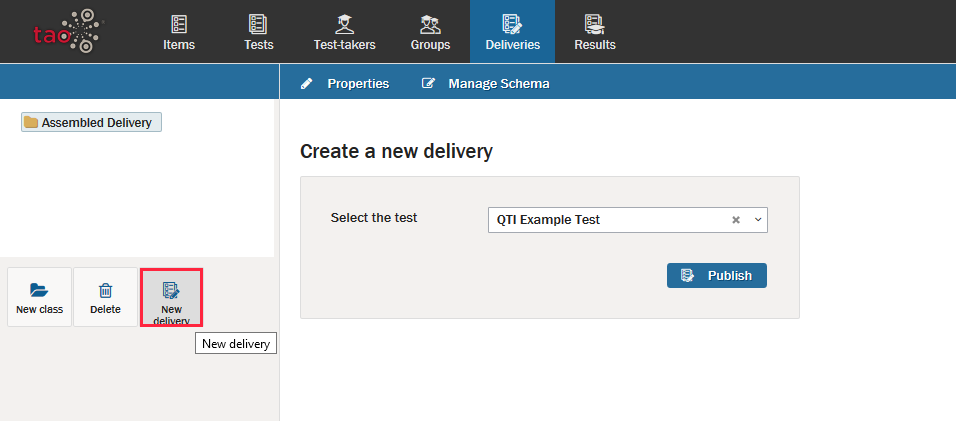Screen dimensions: 956x421
Task: Click the TAO logo
Action: pyautogui.click(x=67, y=31)
